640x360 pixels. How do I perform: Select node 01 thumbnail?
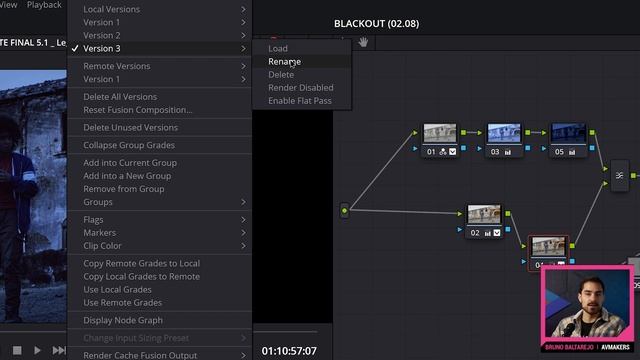click(x=440, y=133)
